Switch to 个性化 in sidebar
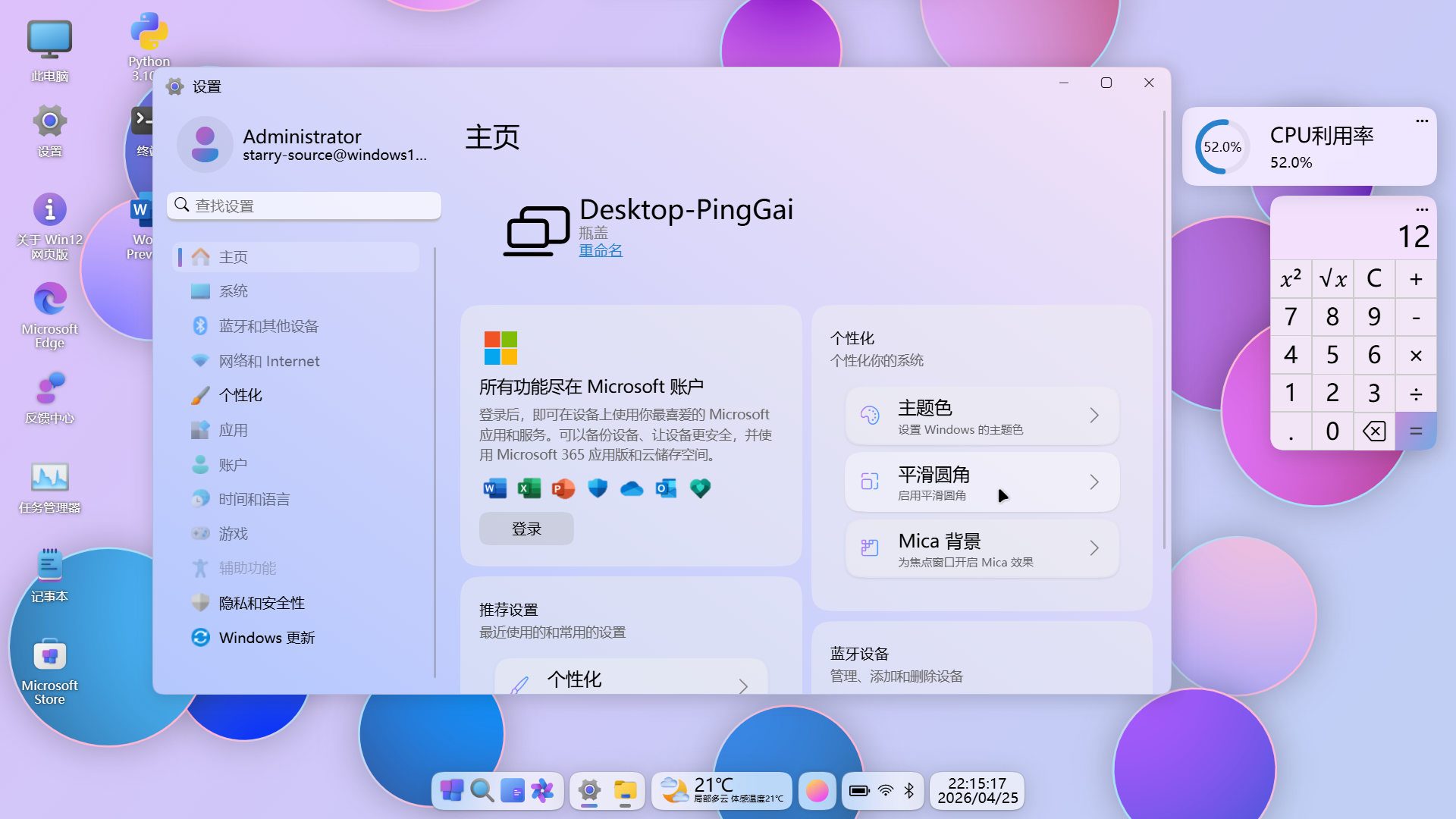Image resolution: width=1456 pixels, height=819 pixels. coord(297,395)
